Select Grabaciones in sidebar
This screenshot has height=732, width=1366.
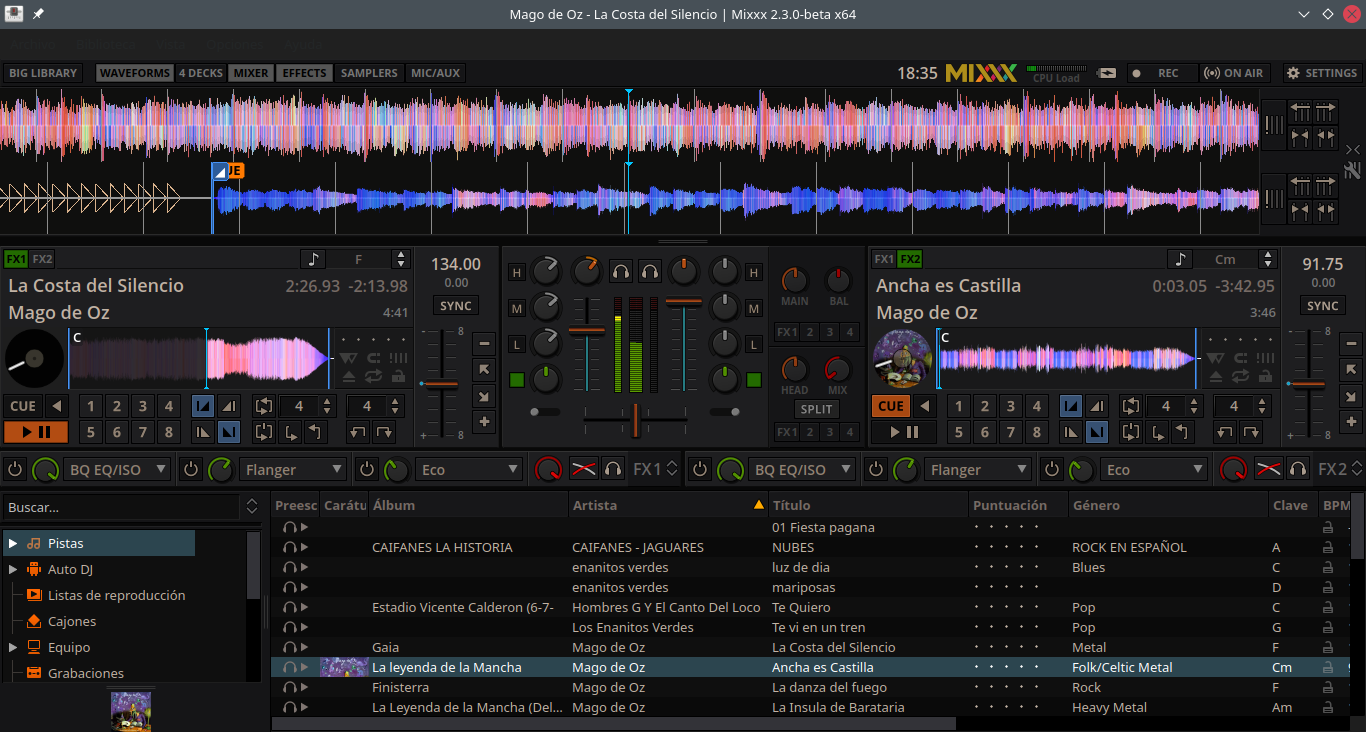(86, 673)
